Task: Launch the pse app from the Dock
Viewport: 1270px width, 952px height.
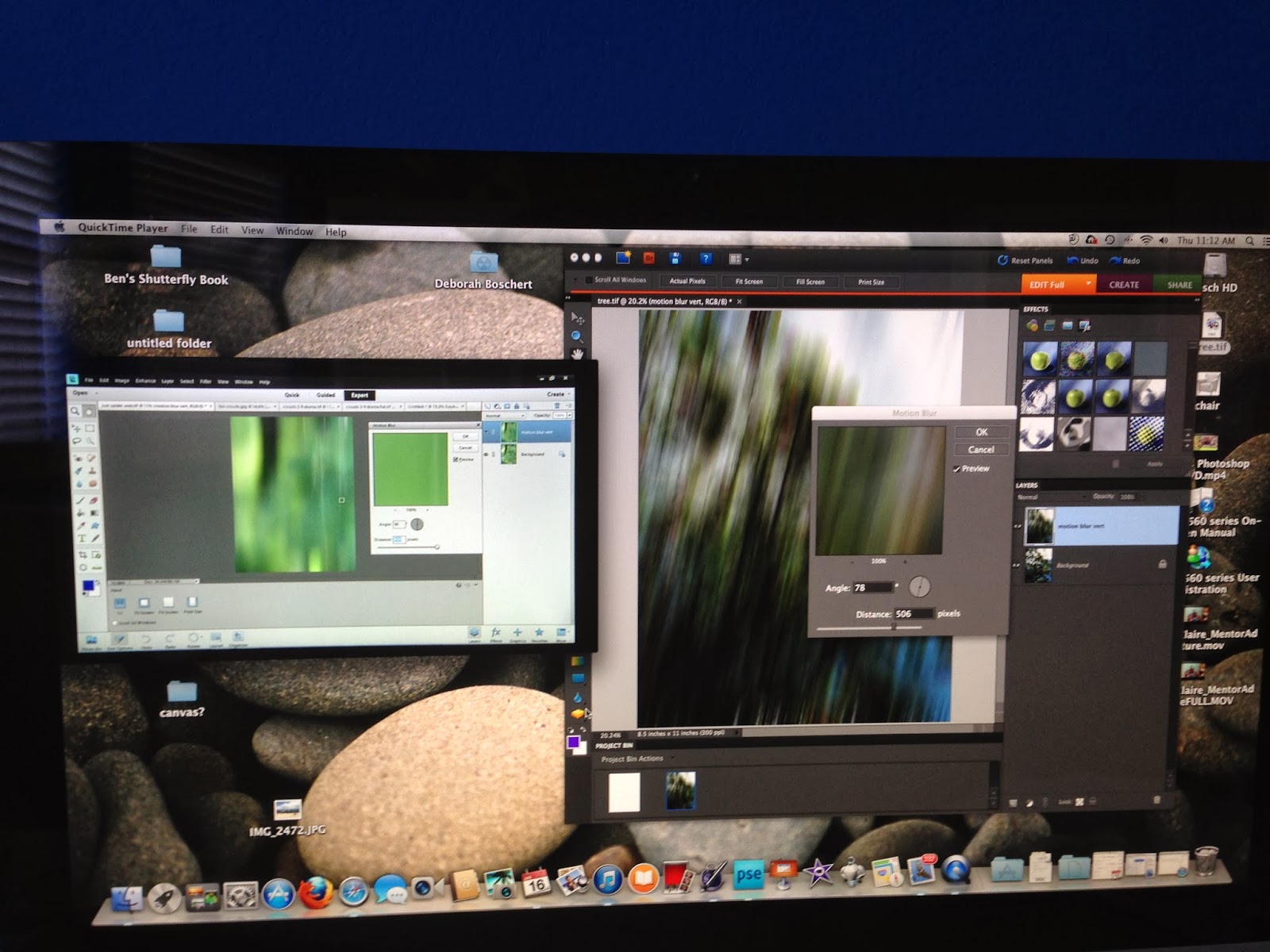Action: [x=748, y=875]
